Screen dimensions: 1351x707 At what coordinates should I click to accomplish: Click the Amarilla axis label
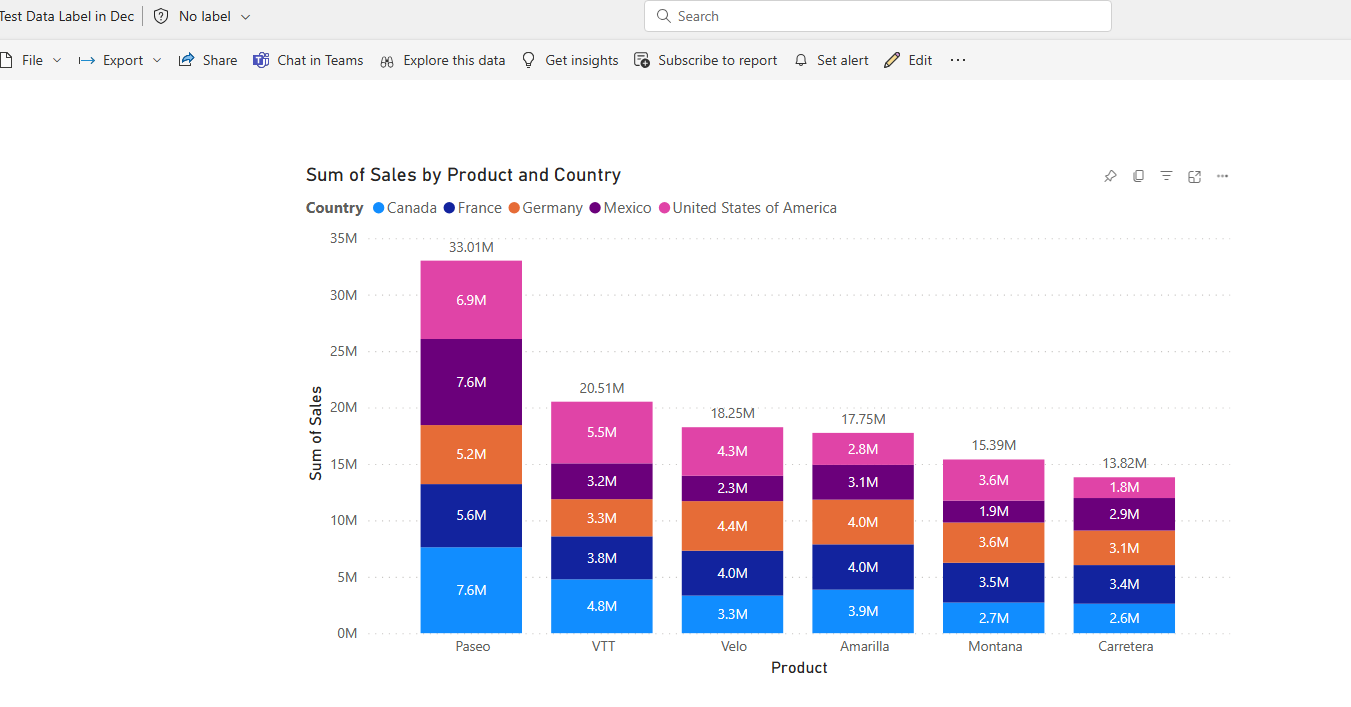pos(864,647)
